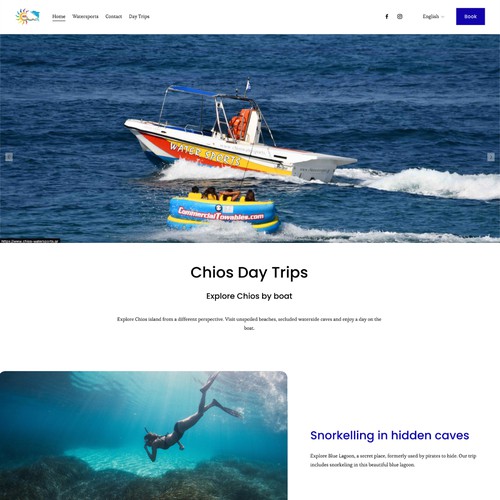Click the chevron beside English
Viewport: 500px width, 500px height.
click(x=443, y=17)
